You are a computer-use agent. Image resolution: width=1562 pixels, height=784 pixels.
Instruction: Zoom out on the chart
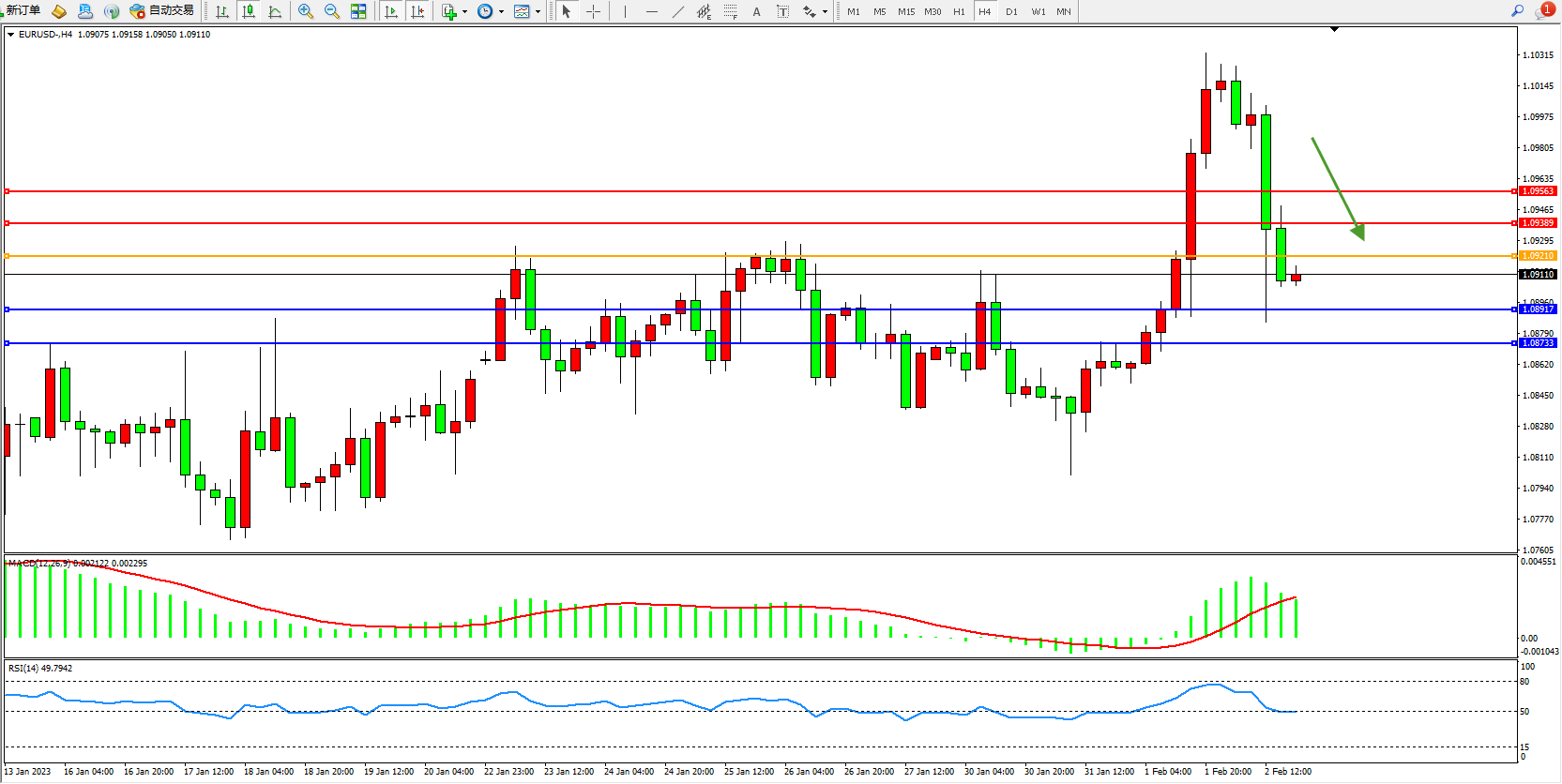click(332, 11)
